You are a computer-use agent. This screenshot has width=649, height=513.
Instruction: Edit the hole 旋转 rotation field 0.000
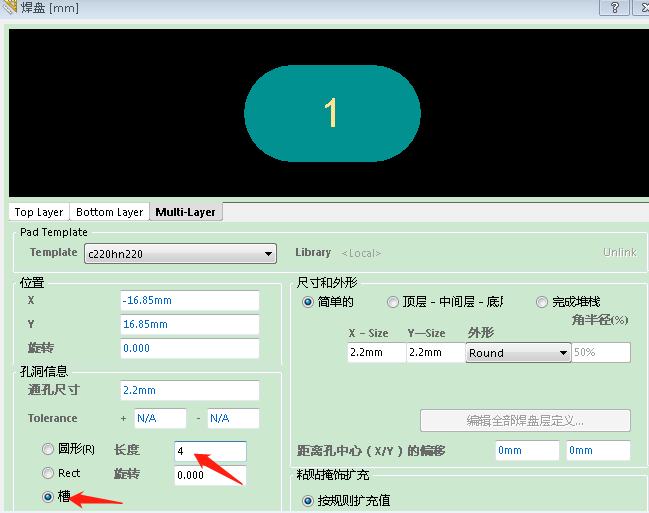tap(210, 475)
